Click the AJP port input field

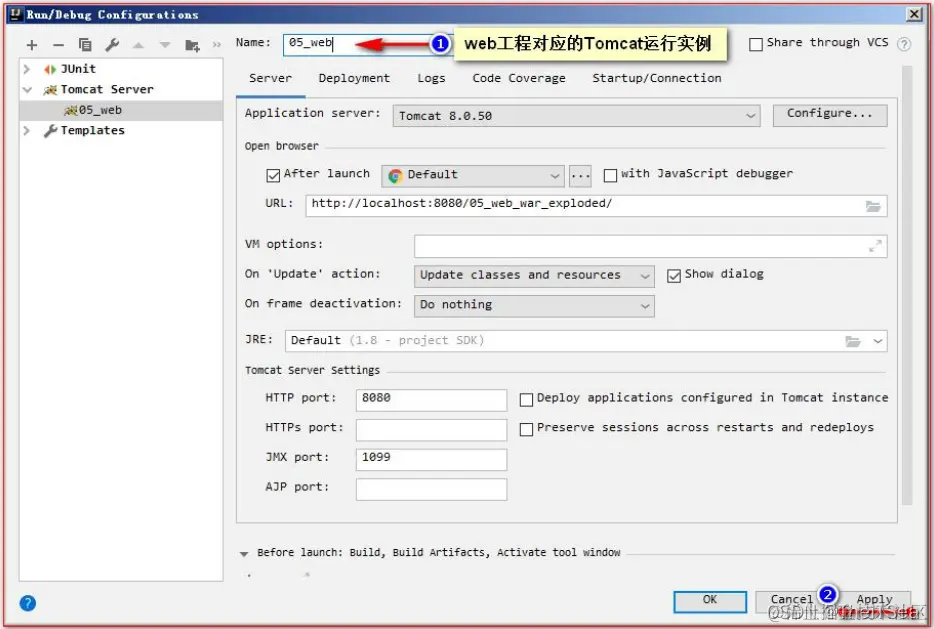pos(431,489)
